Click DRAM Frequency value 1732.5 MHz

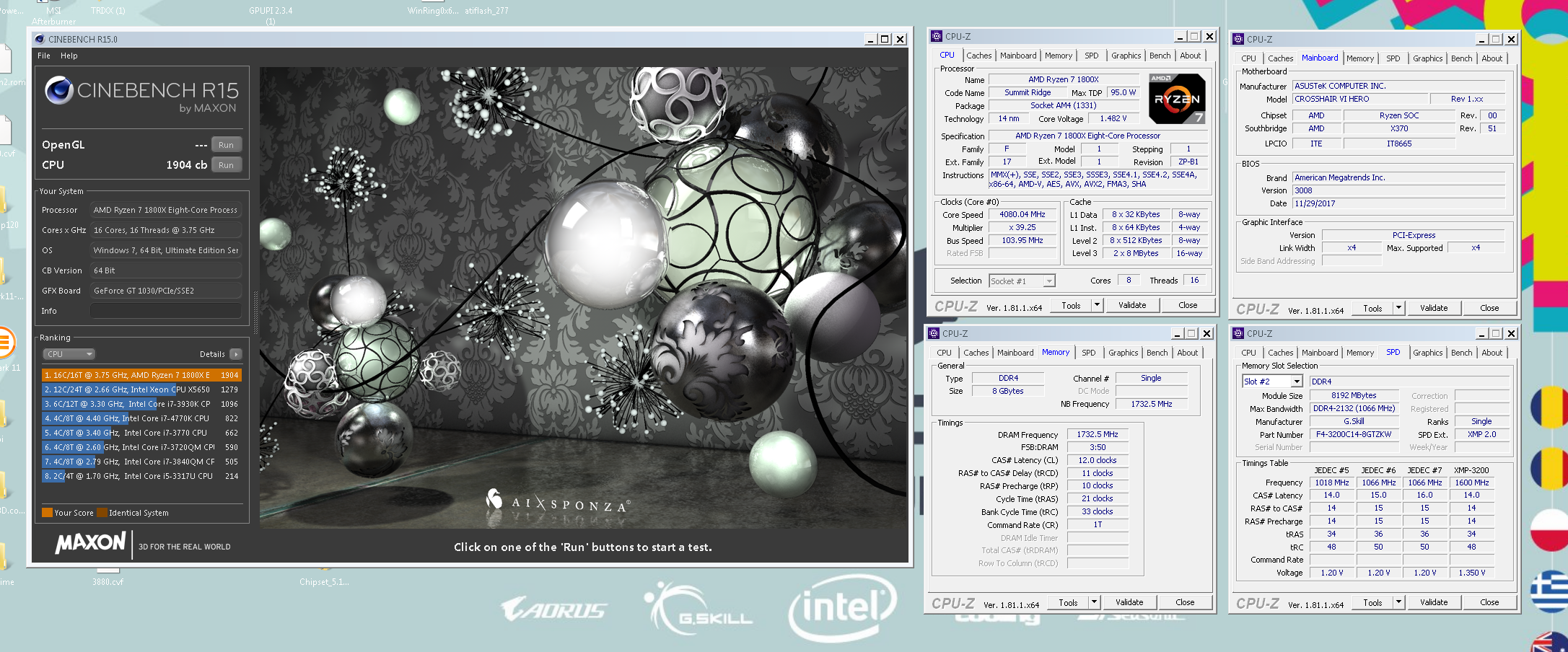[1097, 434]
